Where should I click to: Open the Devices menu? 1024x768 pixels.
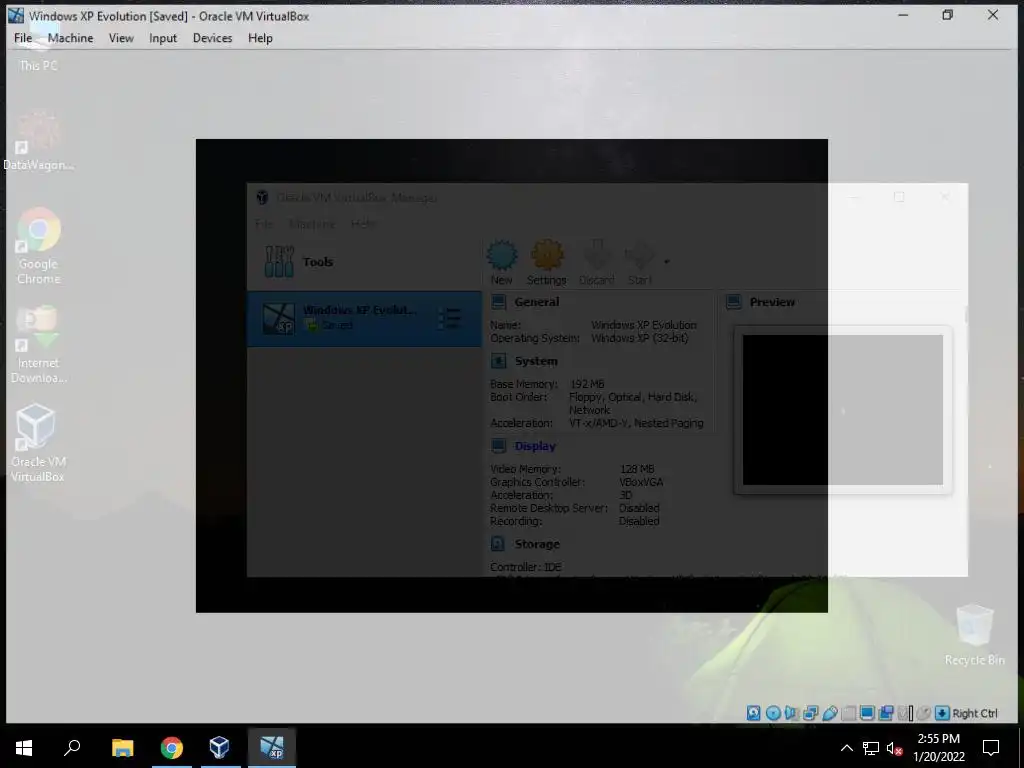coord(212,38)
